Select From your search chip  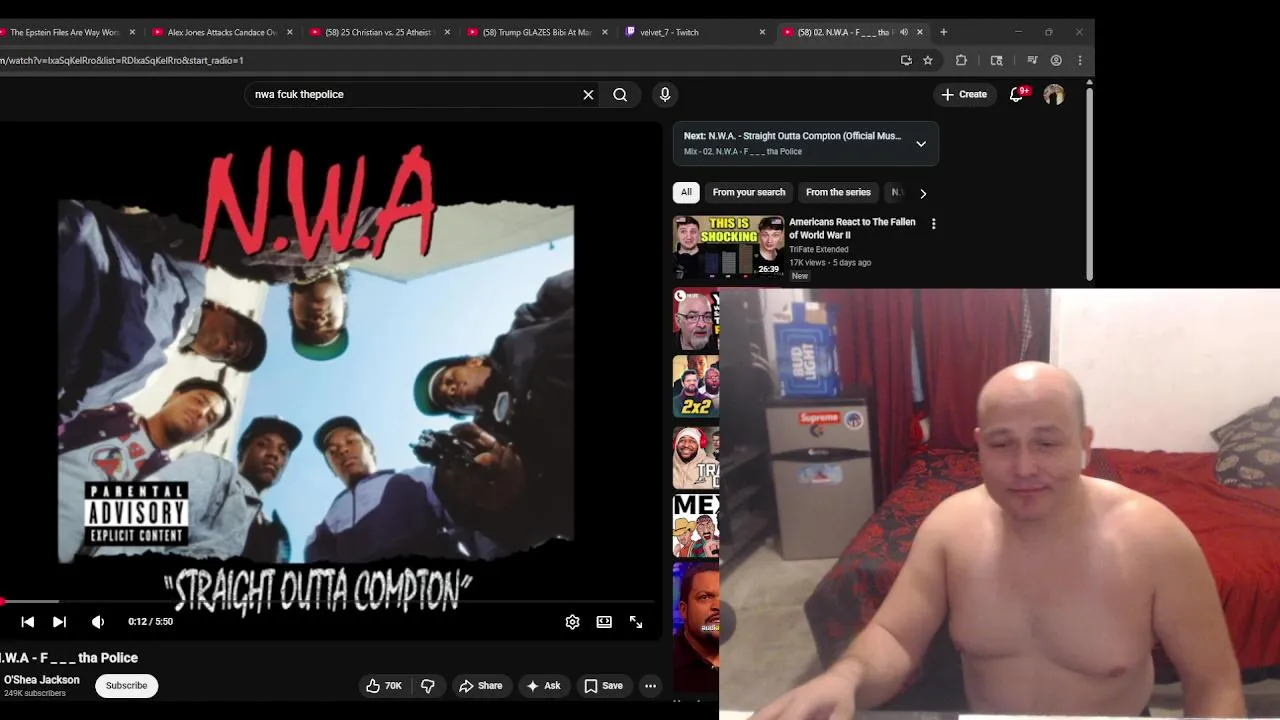749,193
